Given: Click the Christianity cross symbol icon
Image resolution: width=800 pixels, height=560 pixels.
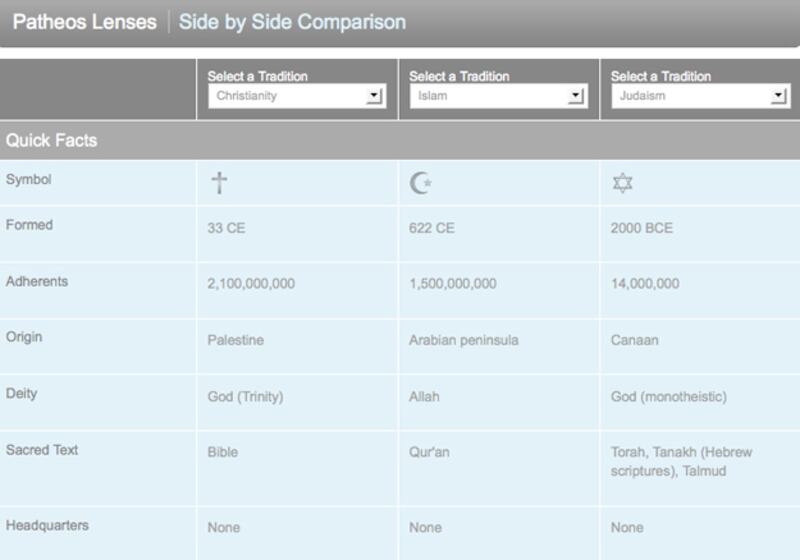Looking at the screenshot, I should tap(219, 183).
